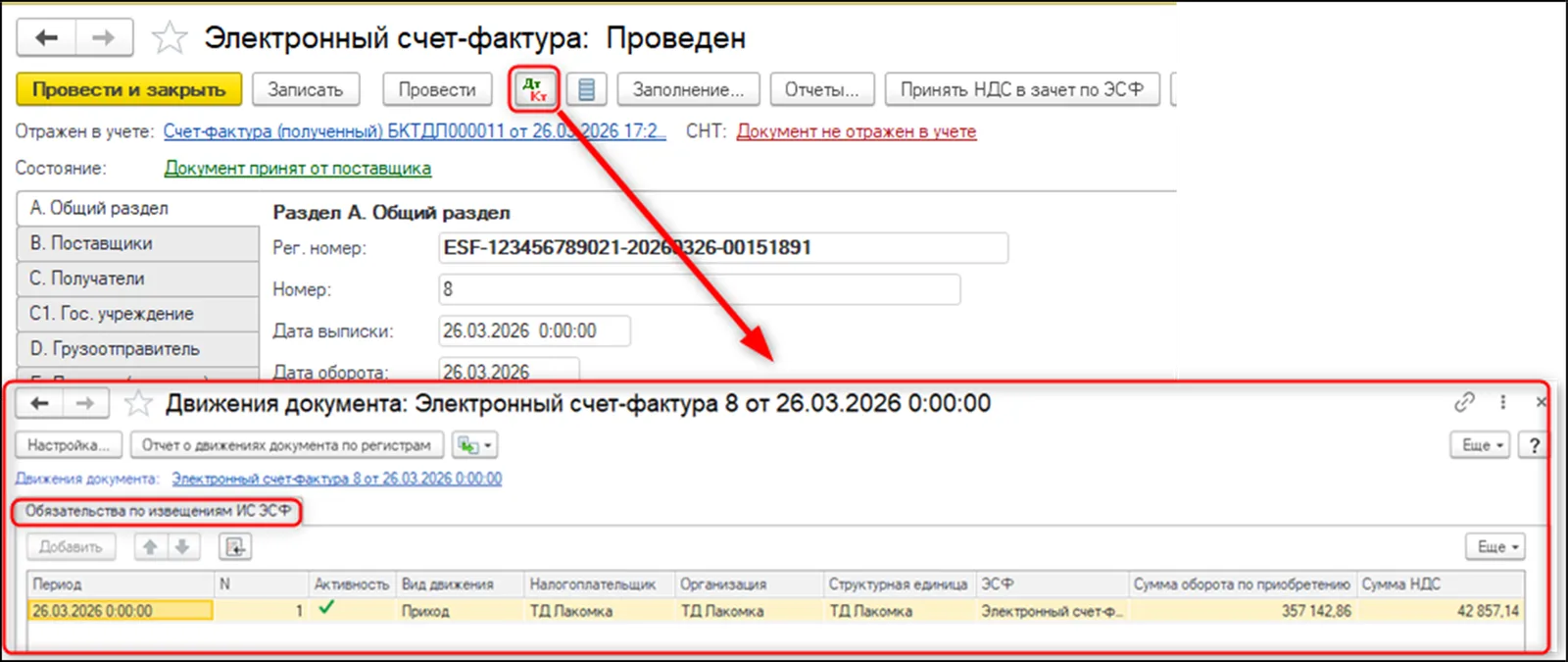Close the Движения документа window
Screen dimensions: 1568x662
[1541, 402]
